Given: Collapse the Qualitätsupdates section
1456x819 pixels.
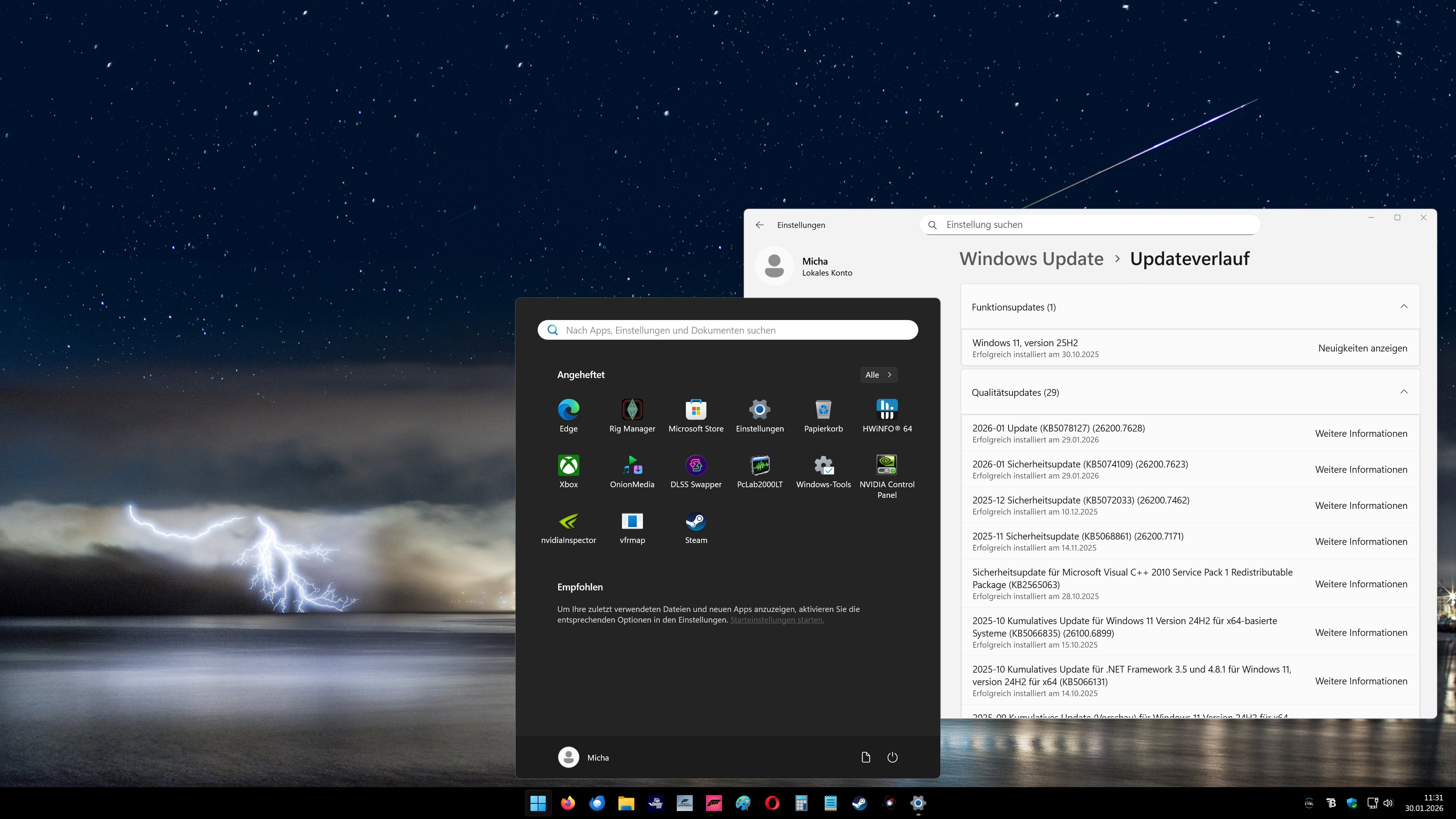Looking at the screenshot, I should pos(1403,392).
